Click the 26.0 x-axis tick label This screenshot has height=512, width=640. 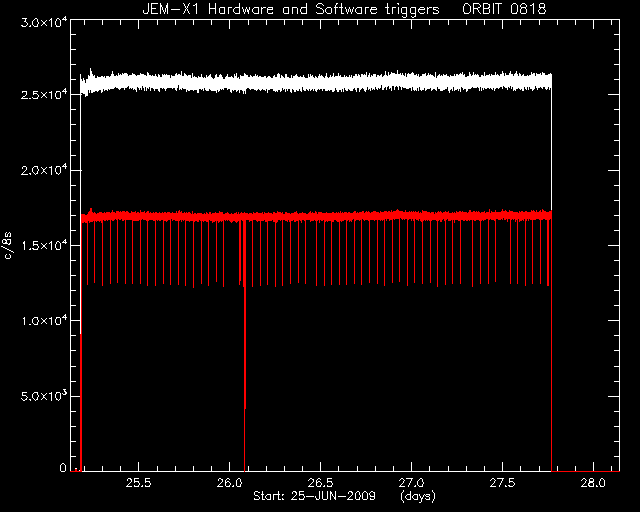[x=229, y=483]
